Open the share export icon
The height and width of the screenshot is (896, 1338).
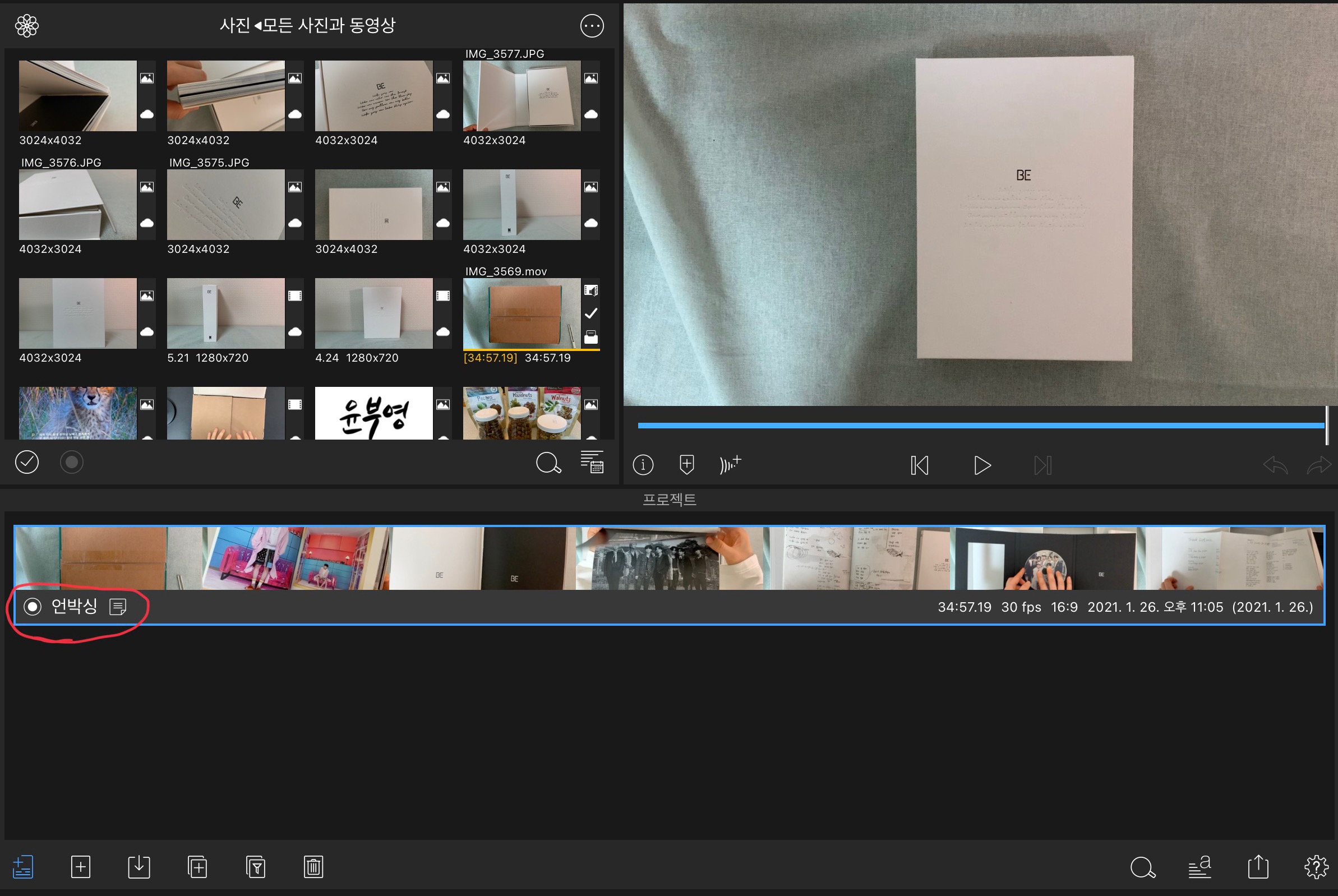point(1257,867)
